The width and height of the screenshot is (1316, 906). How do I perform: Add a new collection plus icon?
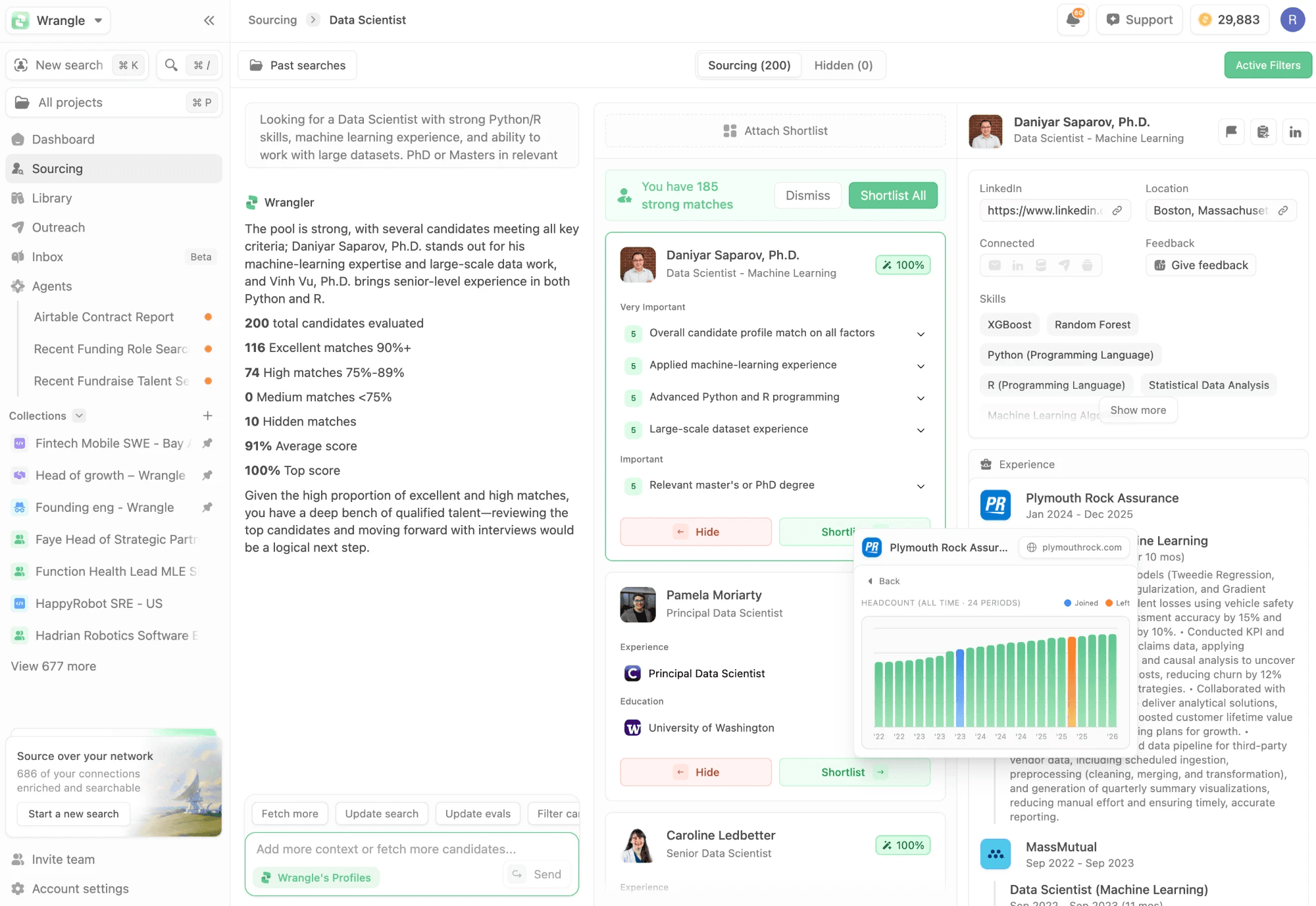click(207, 416)
